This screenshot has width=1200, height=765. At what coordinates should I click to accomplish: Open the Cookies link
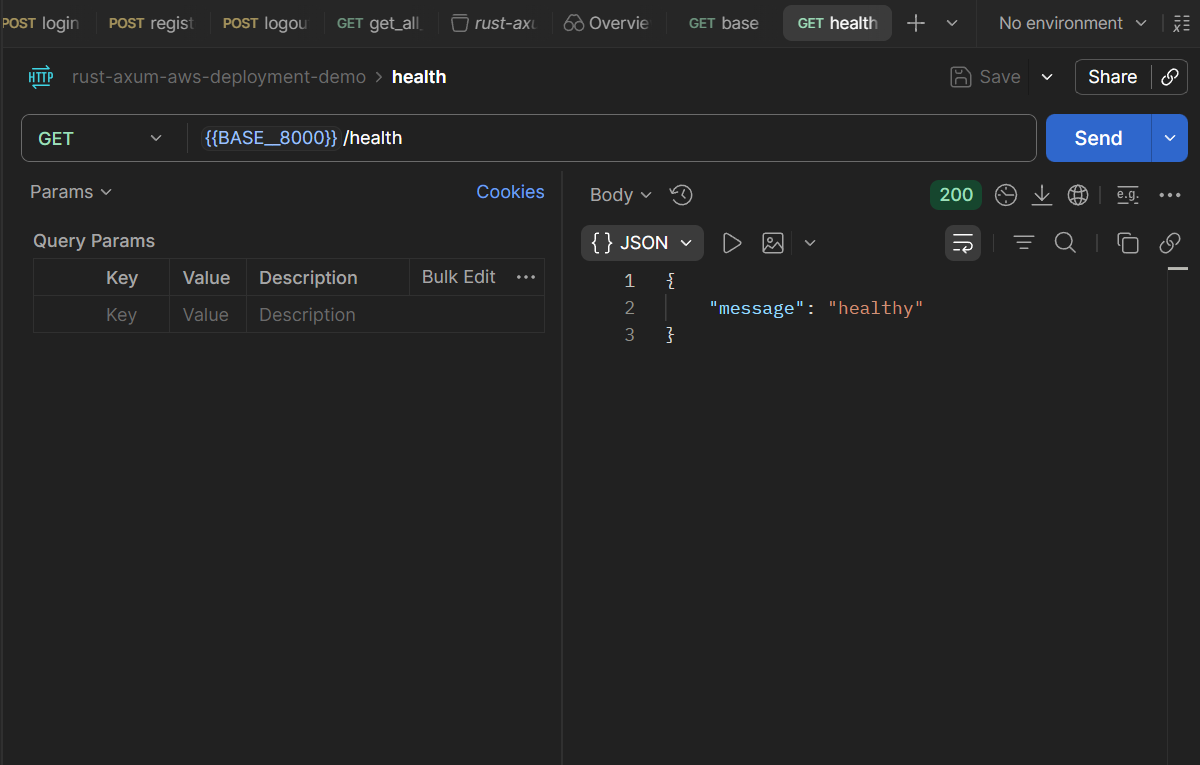[510, 192]
